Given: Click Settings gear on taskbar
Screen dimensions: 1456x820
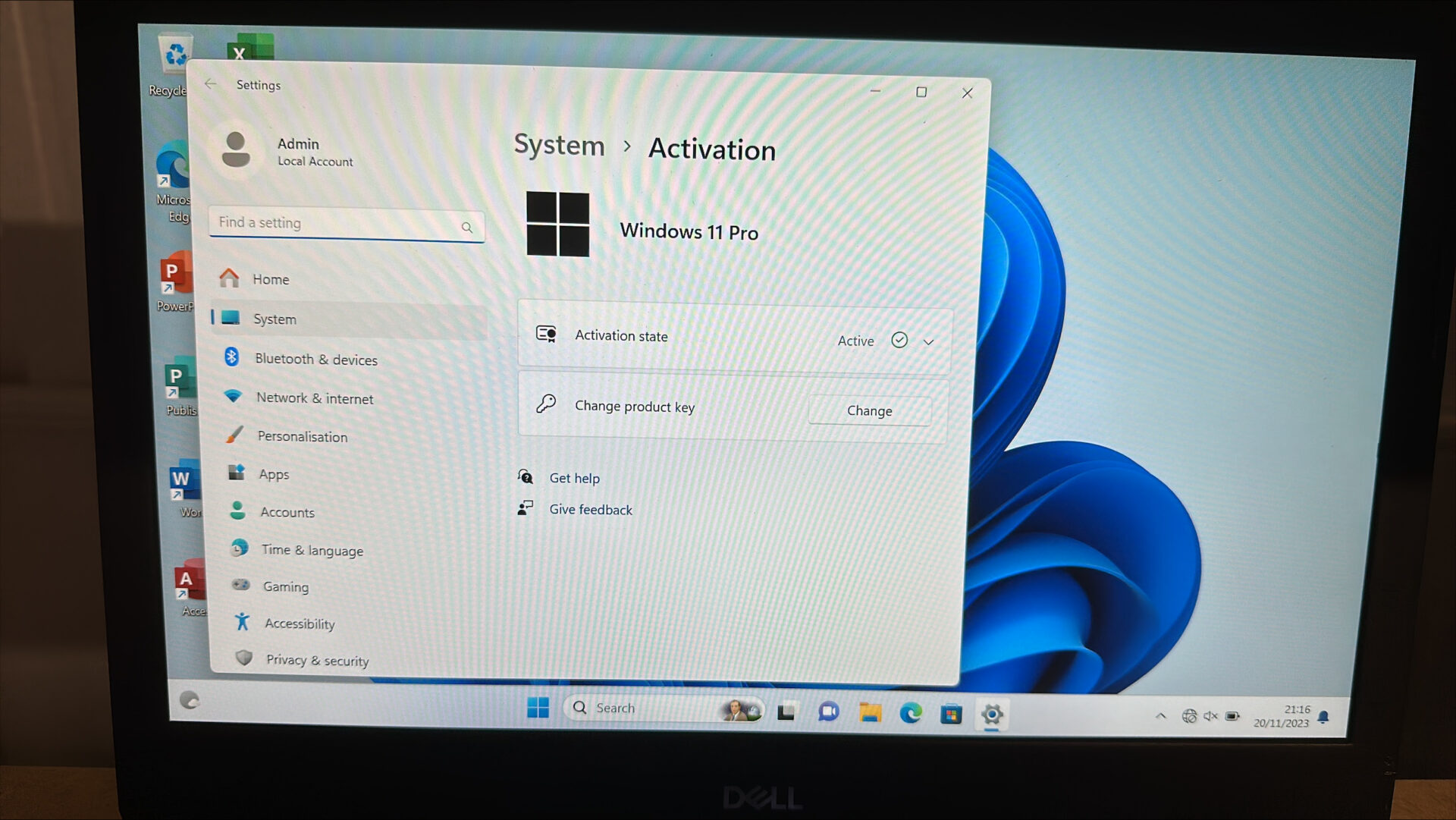Looking at the screenshot, I should coord(992,715).
